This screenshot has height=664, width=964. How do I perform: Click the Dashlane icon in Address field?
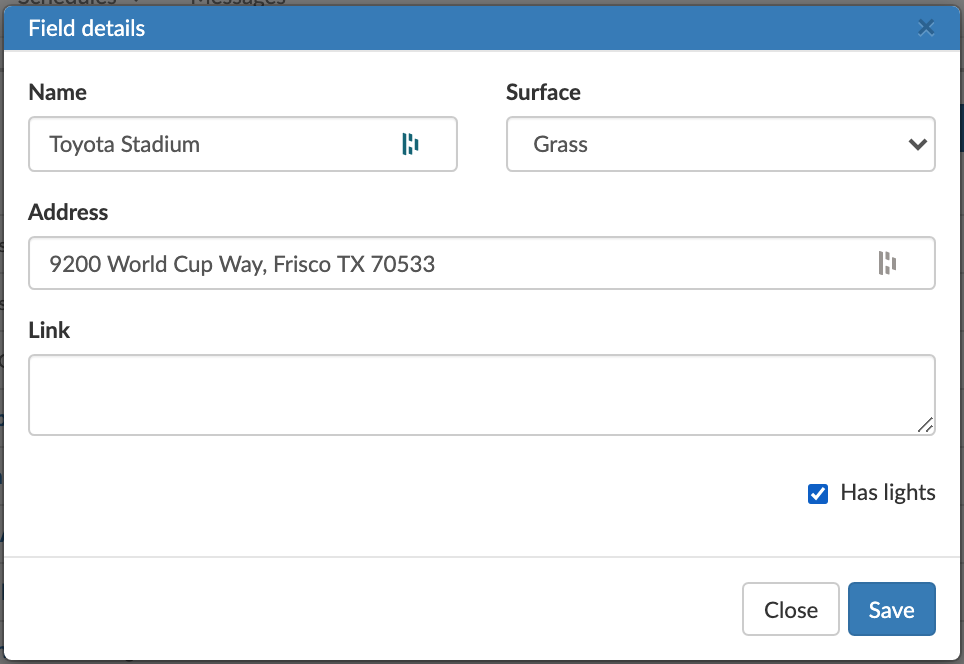tap(887, 263)
